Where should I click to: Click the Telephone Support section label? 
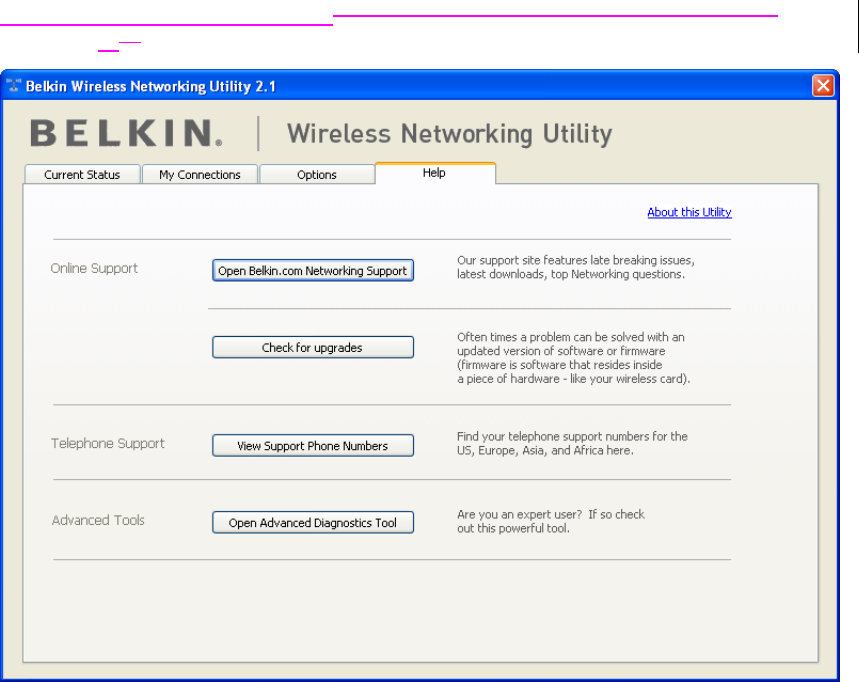coord(107,443)
